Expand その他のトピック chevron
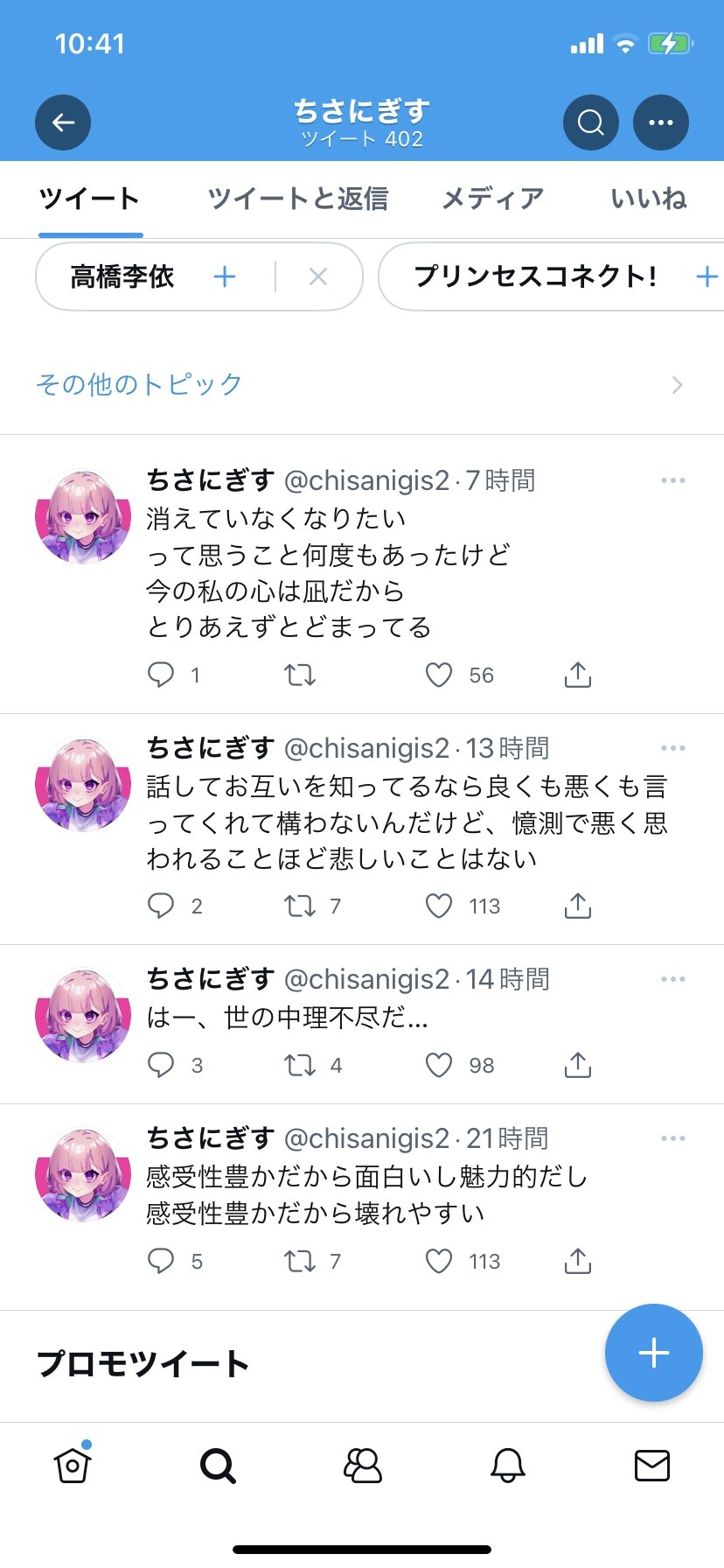 [x=677, y=385]
